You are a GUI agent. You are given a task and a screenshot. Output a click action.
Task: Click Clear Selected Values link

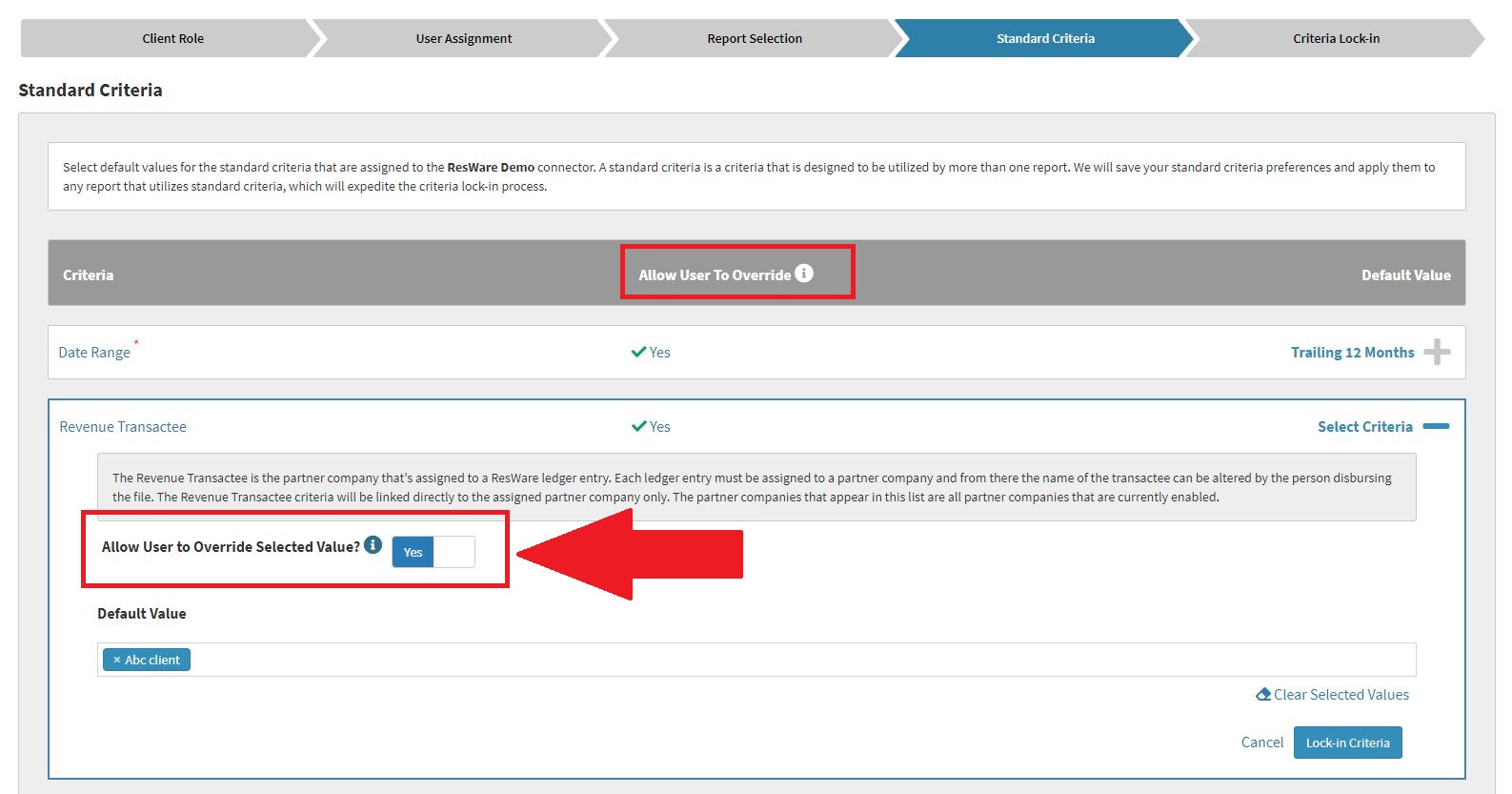pyautogui.click(x=1341, y=695)
